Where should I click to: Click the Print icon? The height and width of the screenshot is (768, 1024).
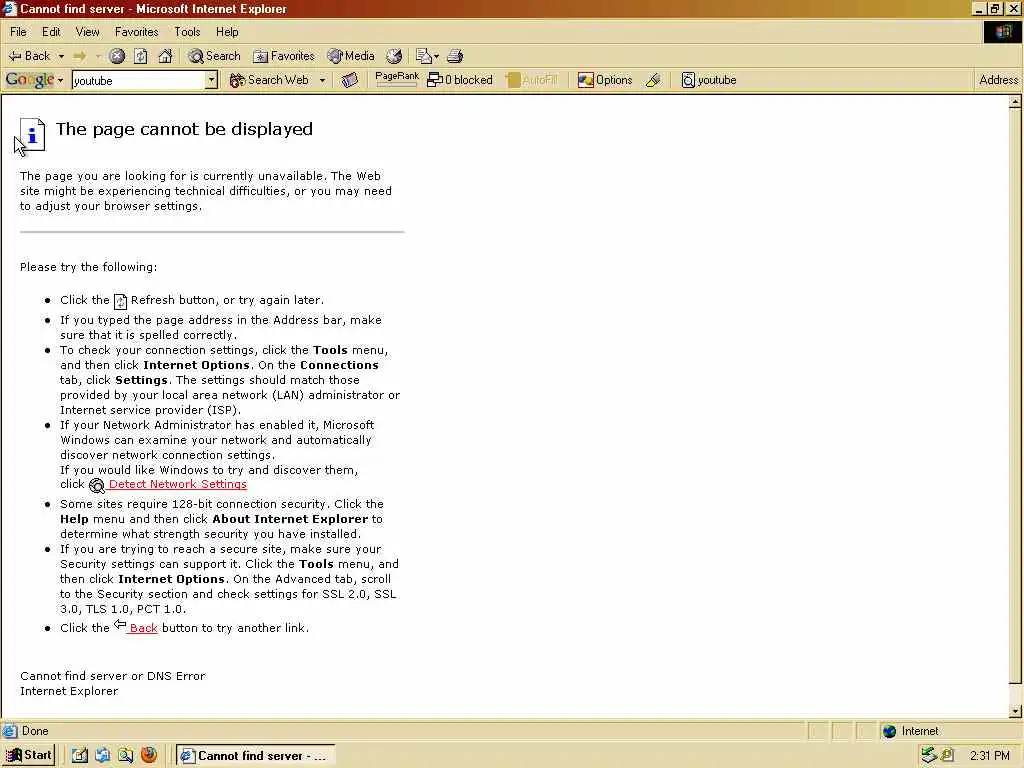[x=455, y=56]
